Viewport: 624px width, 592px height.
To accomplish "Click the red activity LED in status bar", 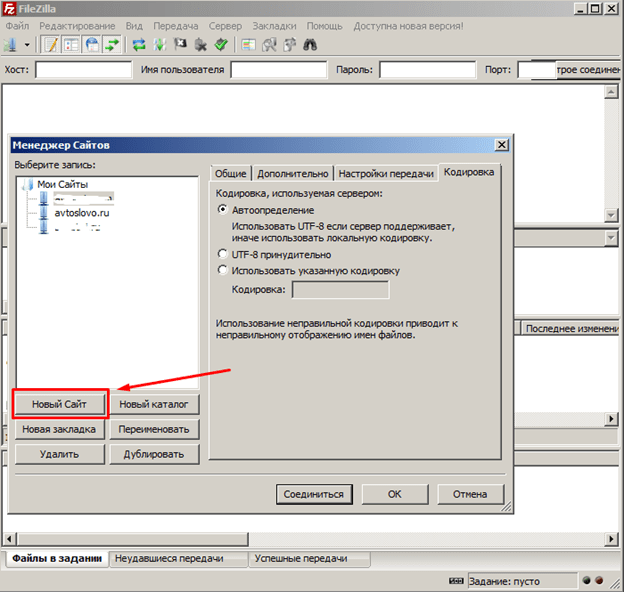I will [599, 580].
